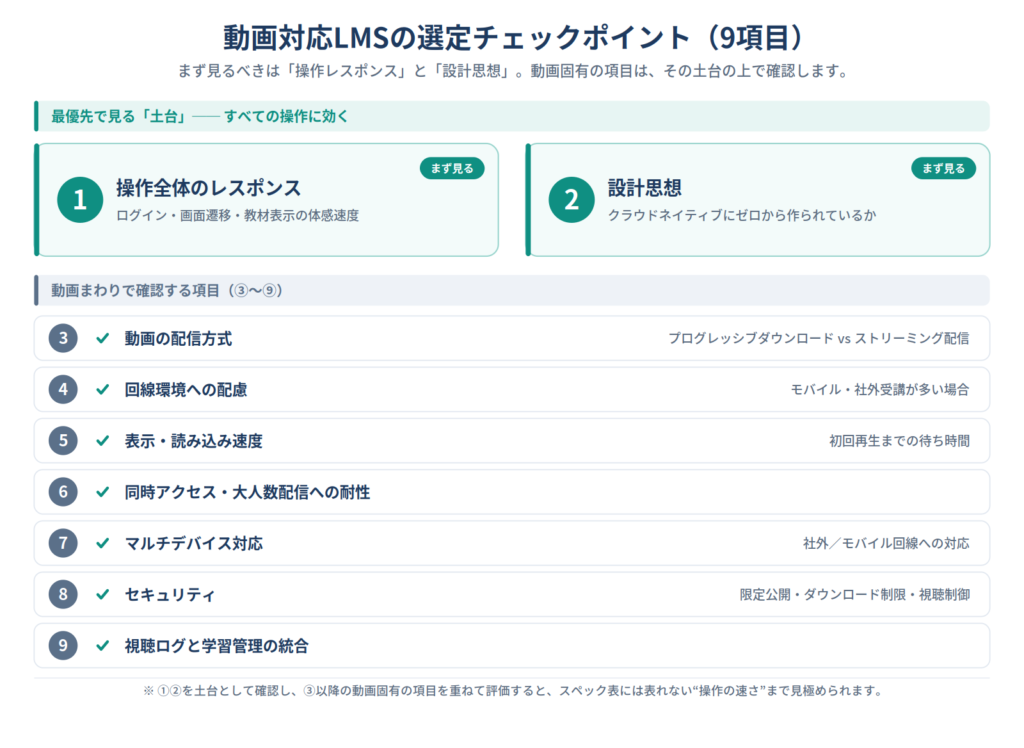The height and width of the screenshot is (748, 1024).
Task: Click the 表示・読み込み速度 row label
Action: tap(194, 441)
